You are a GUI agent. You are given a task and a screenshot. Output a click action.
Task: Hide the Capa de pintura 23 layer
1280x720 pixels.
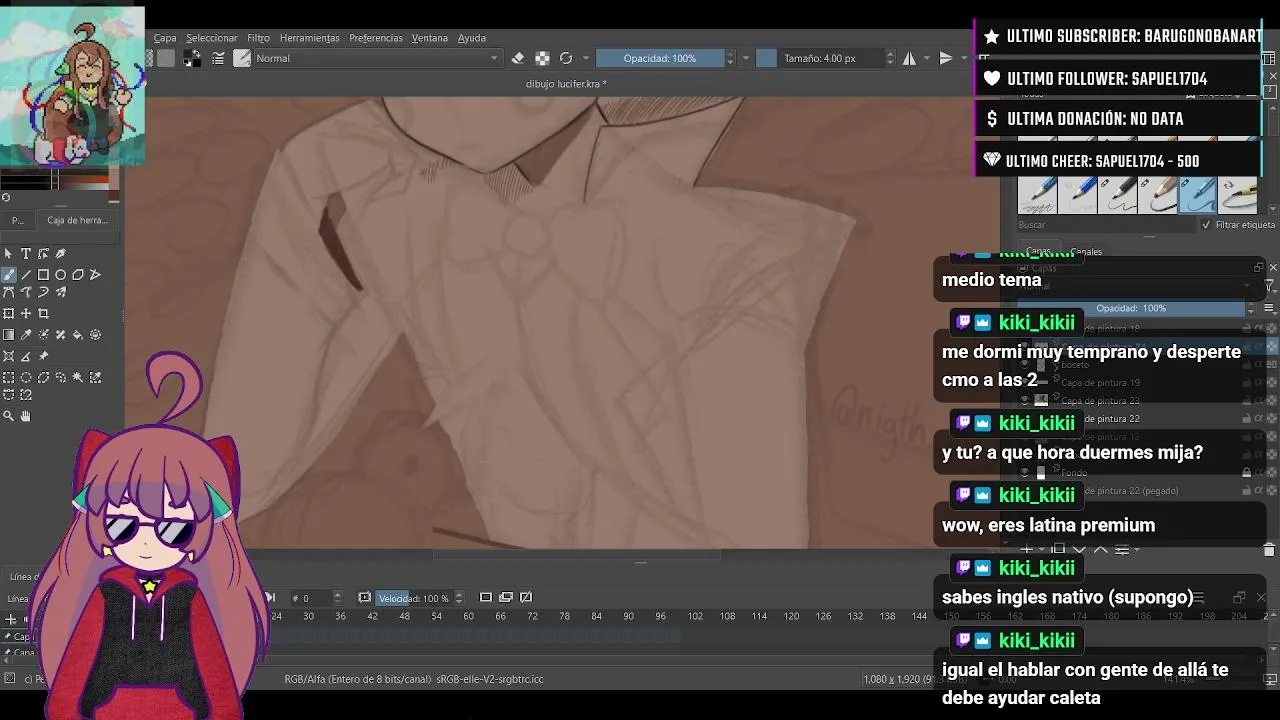point(1024,400)
